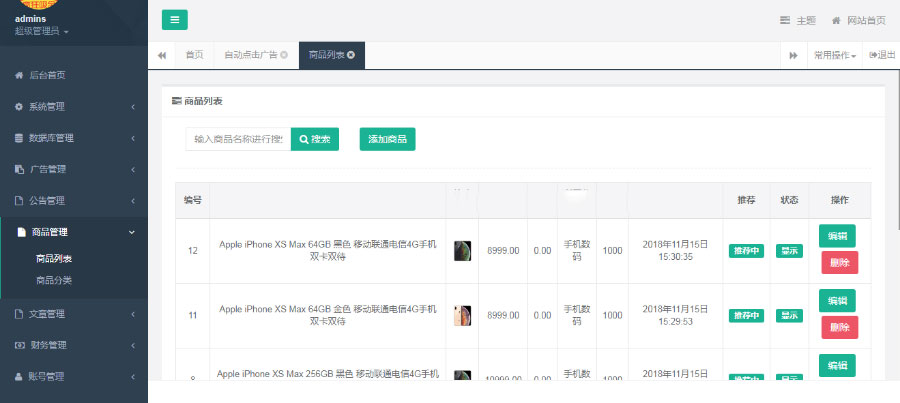Viewport: 900px width, 403px height.
Task: Switch to the 首页 tab
Action: click(x=194, y=55)
